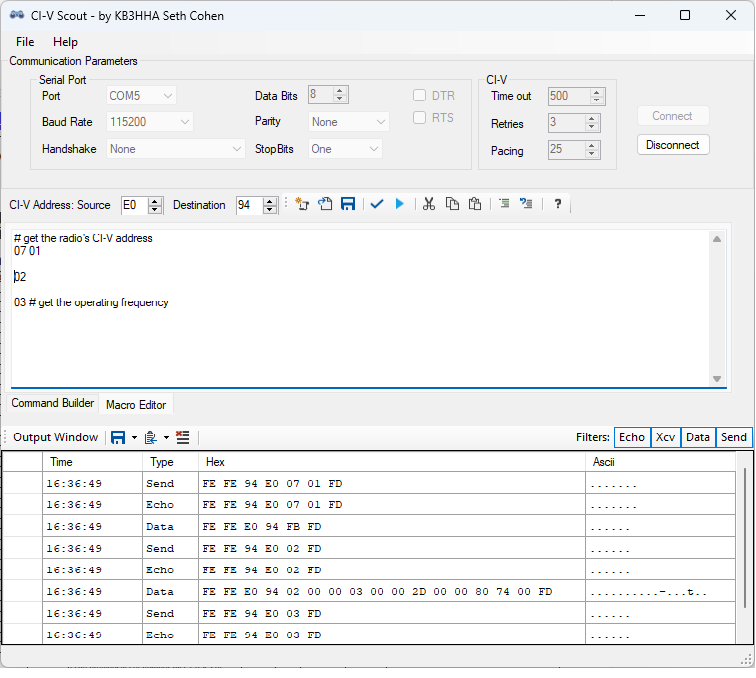Click the question mark help icon
Viewport: 756px width, 678px height.
pos(558,204)
